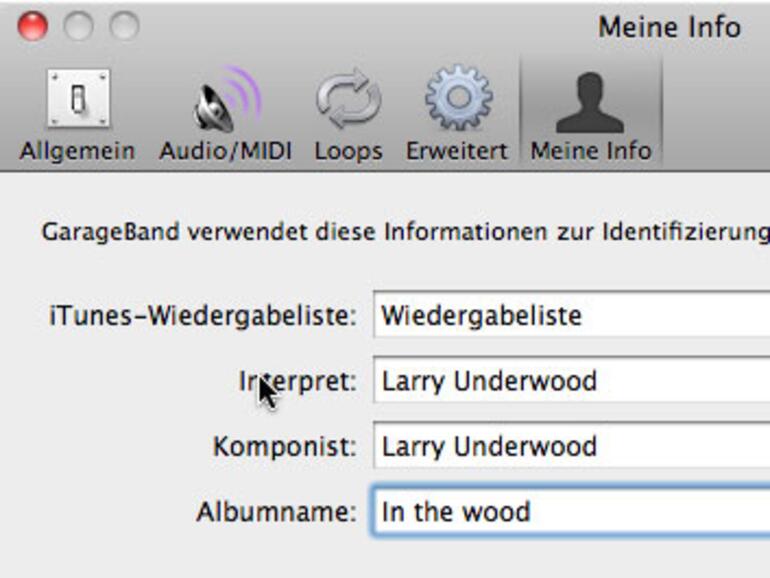Minimize the preferences window
Screen dimensions: 770x578
(x=77, y=26)
